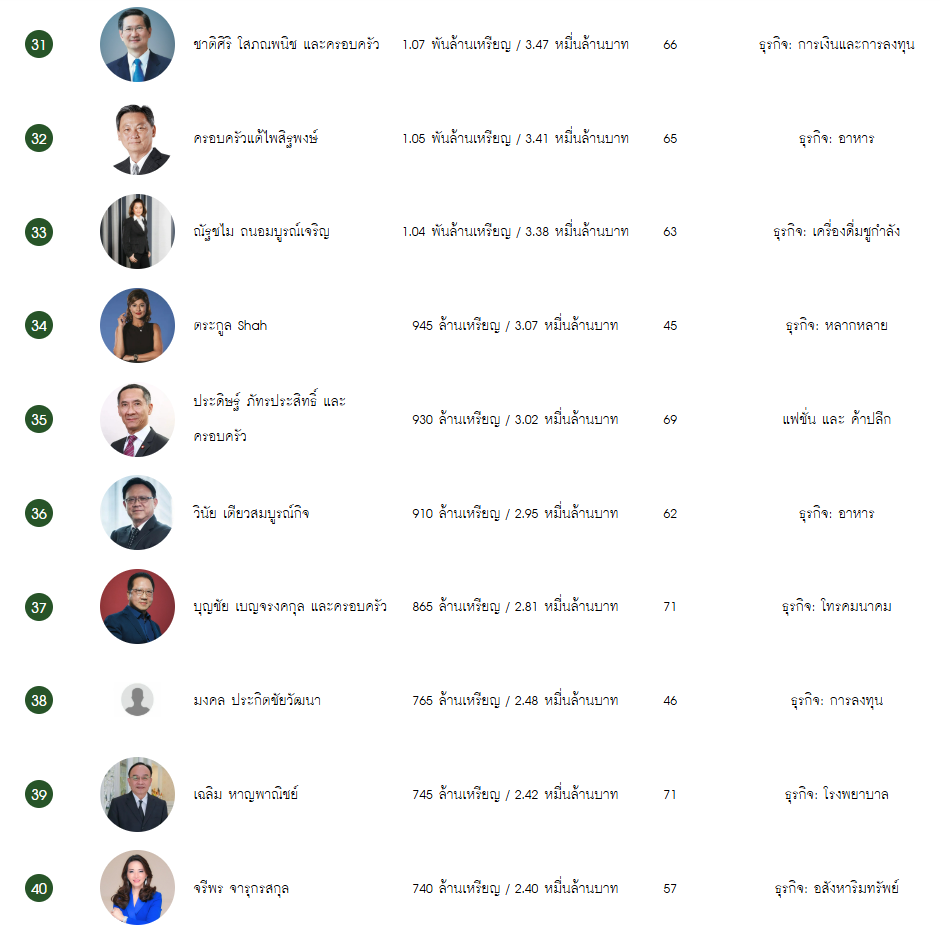The image size is (940, 948).
Task: Click the rank 36 badge icon
Action: pos(39,513)
